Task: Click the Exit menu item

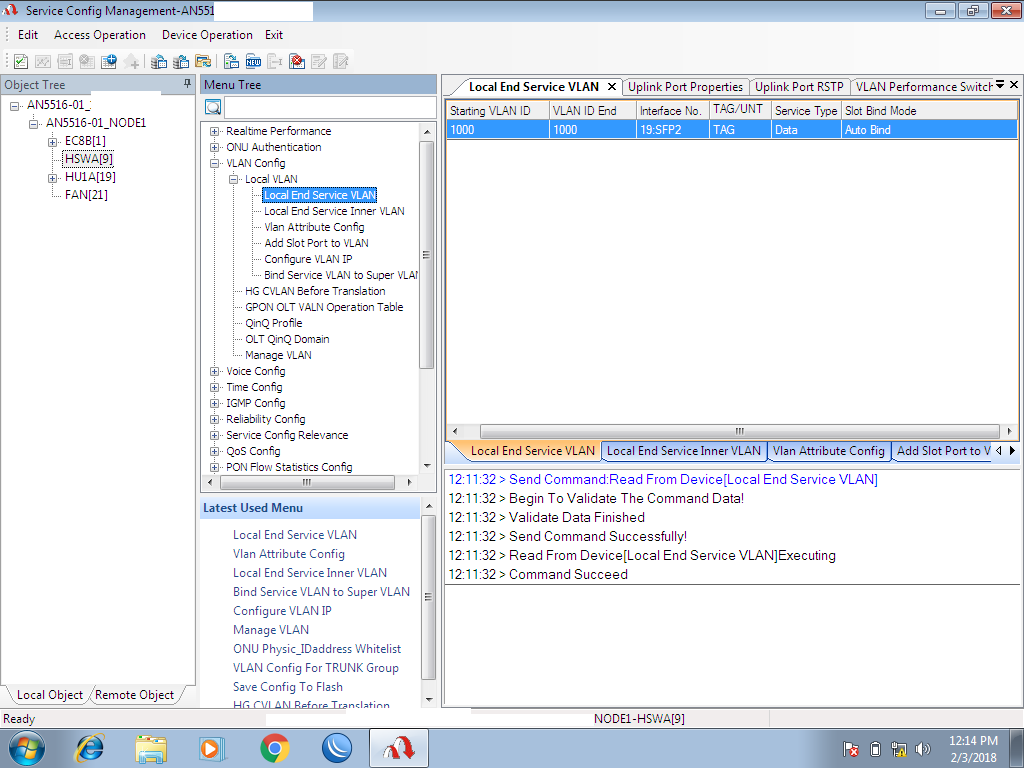Action: [274, 35]
